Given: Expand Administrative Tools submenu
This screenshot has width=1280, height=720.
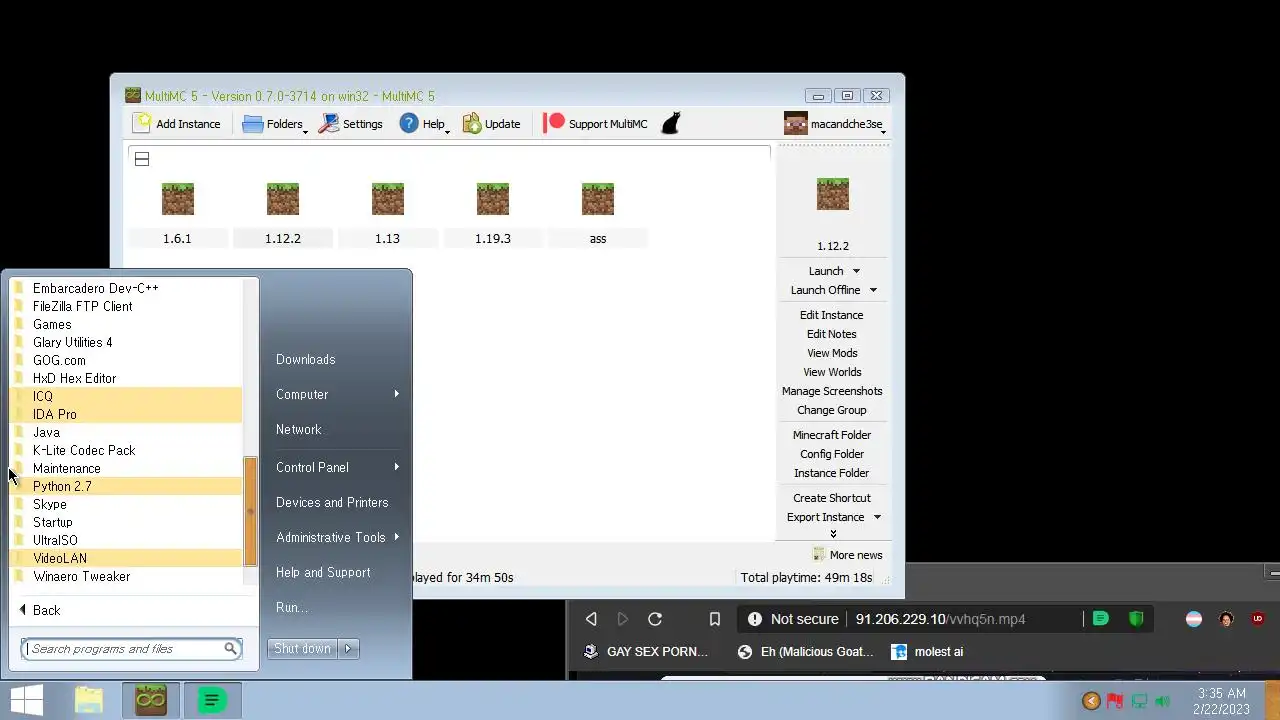Looking at the screenshot, I should point(337,537).
